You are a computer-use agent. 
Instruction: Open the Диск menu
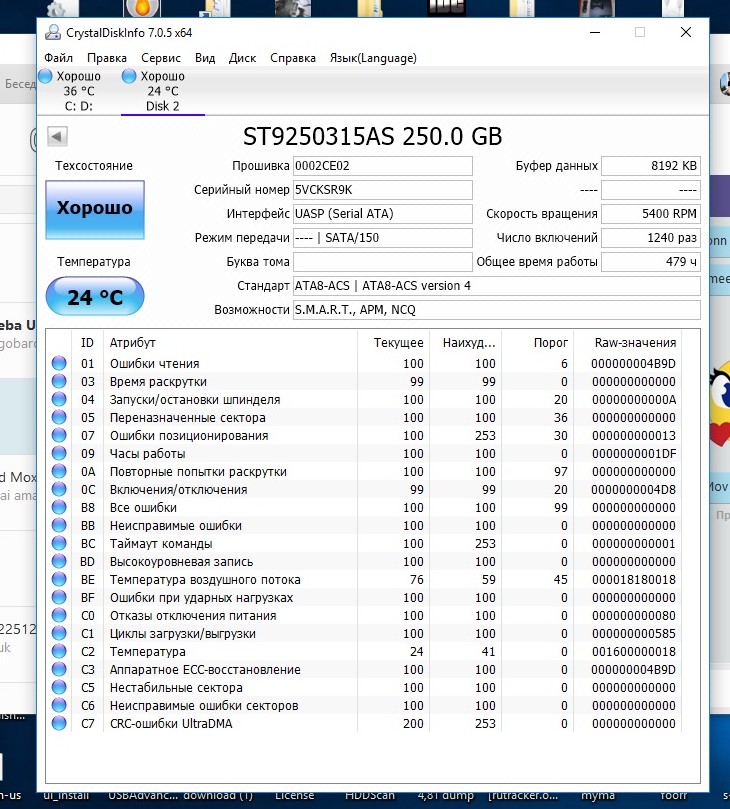click(x=242, y=58)
